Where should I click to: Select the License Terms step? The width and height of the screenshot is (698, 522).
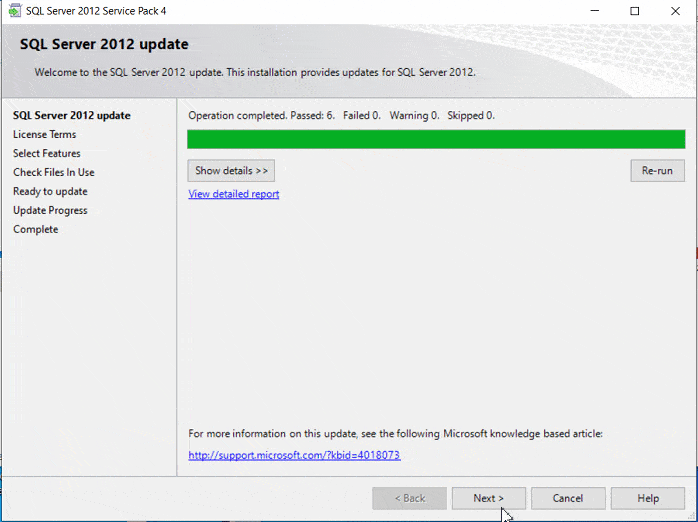coord(45,134)
